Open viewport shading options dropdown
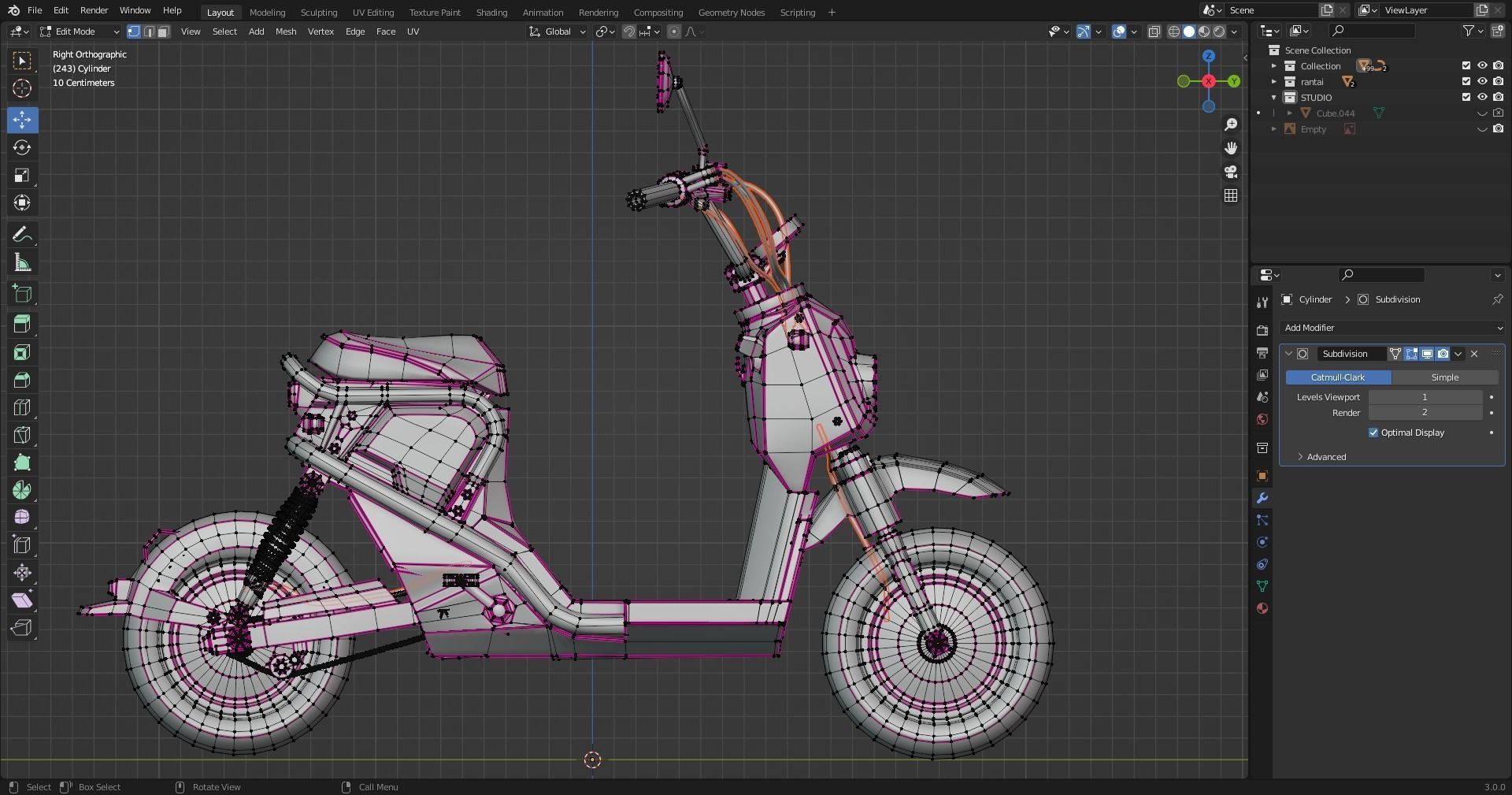The height and width of the screenshot is (795, 1512). pyautogui.click(x=1235, y=32)
